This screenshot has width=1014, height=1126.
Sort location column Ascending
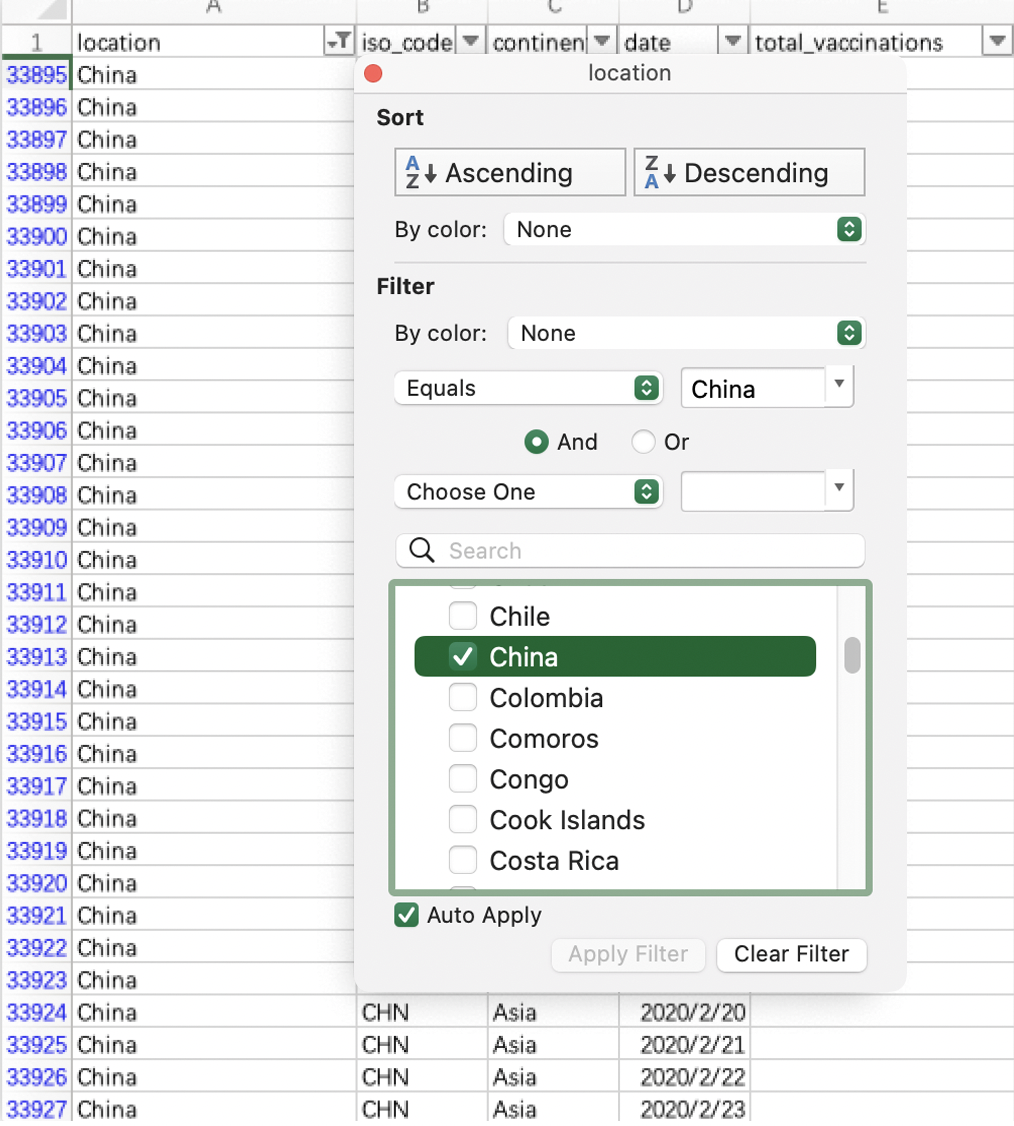(510, 173)
